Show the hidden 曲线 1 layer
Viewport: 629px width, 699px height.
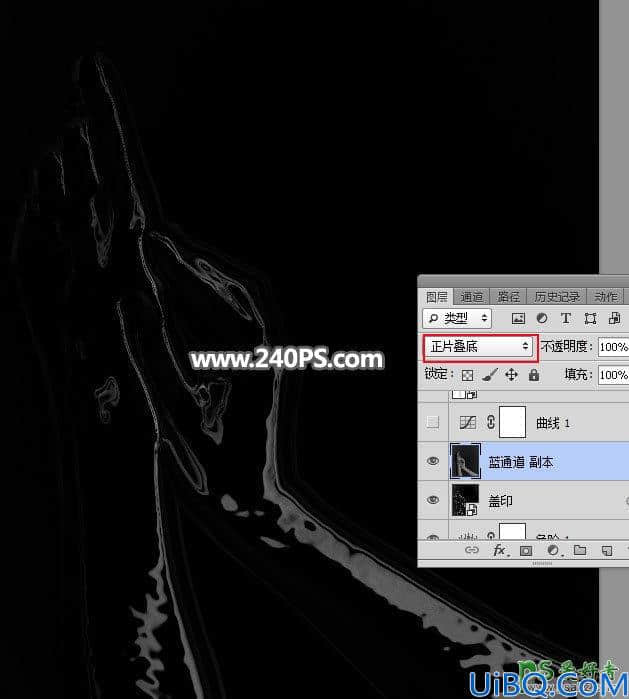pyautogui.click(x=433, y=422)
